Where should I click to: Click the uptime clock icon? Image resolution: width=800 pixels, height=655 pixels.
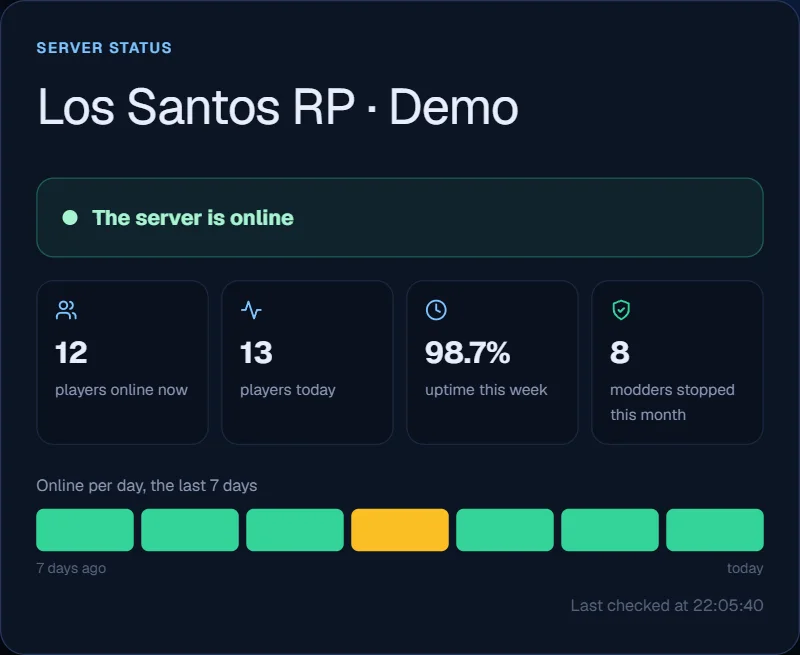click(x=436, y=310)
